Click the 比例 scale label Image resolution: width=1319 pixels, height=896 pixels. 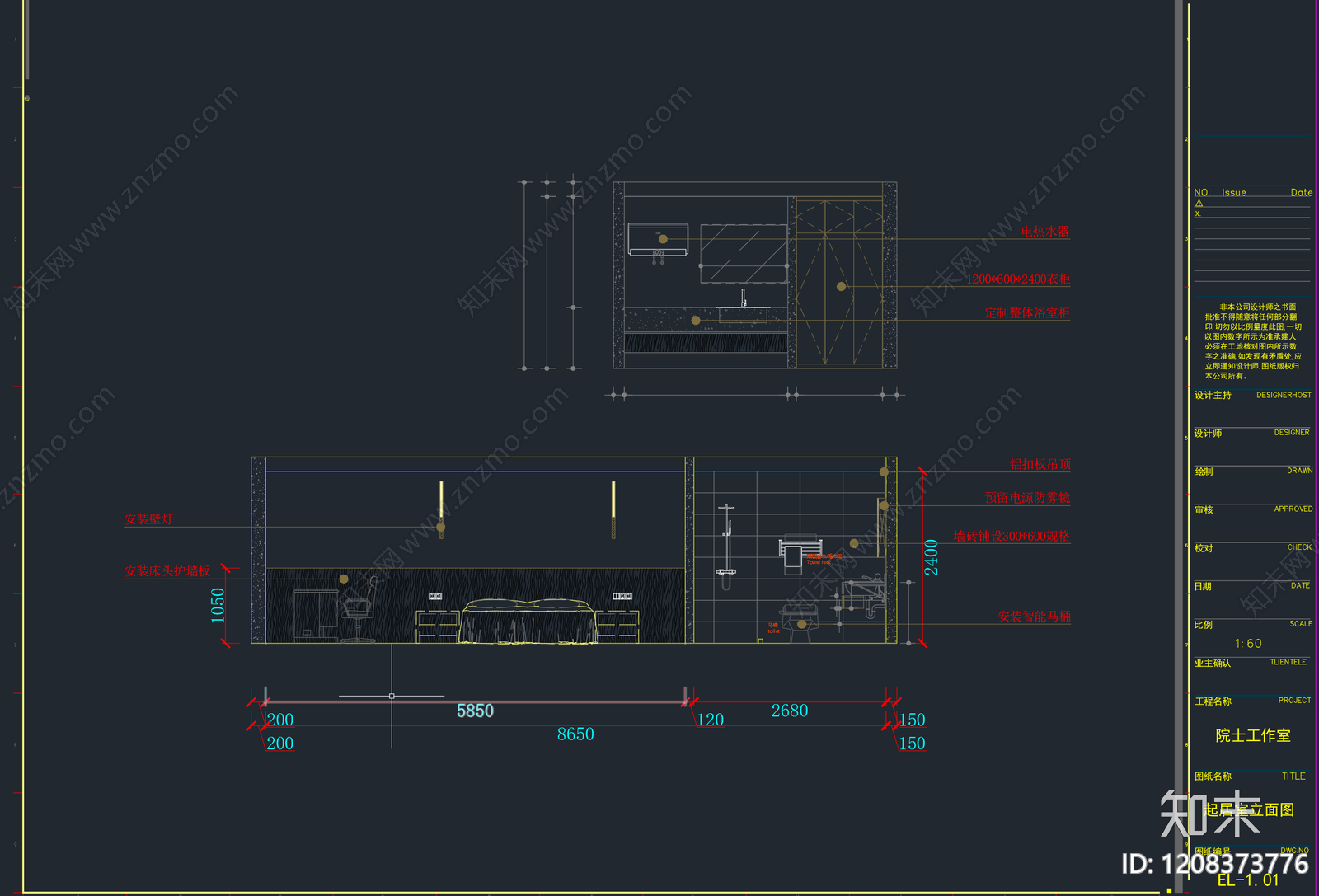pos(1204,625)
